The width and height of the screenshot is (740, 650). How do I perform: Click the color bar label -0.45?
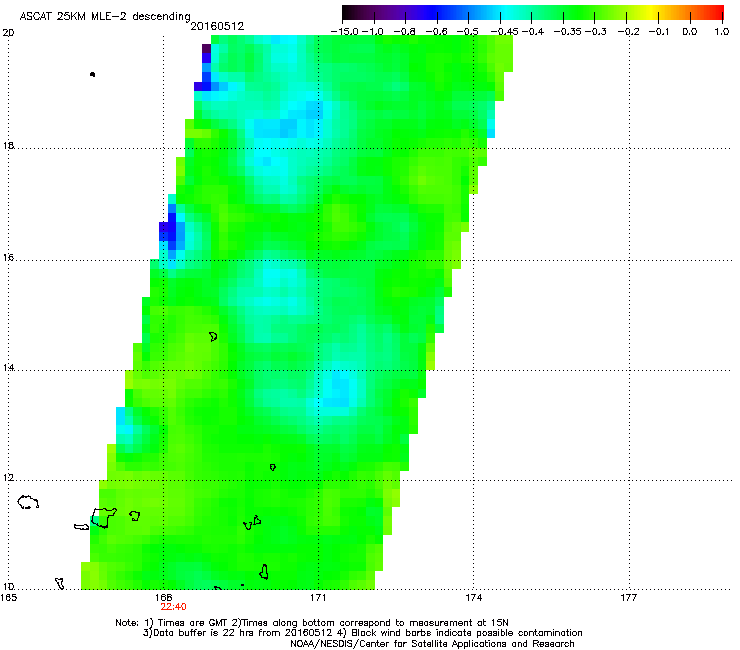coord(505,32)
